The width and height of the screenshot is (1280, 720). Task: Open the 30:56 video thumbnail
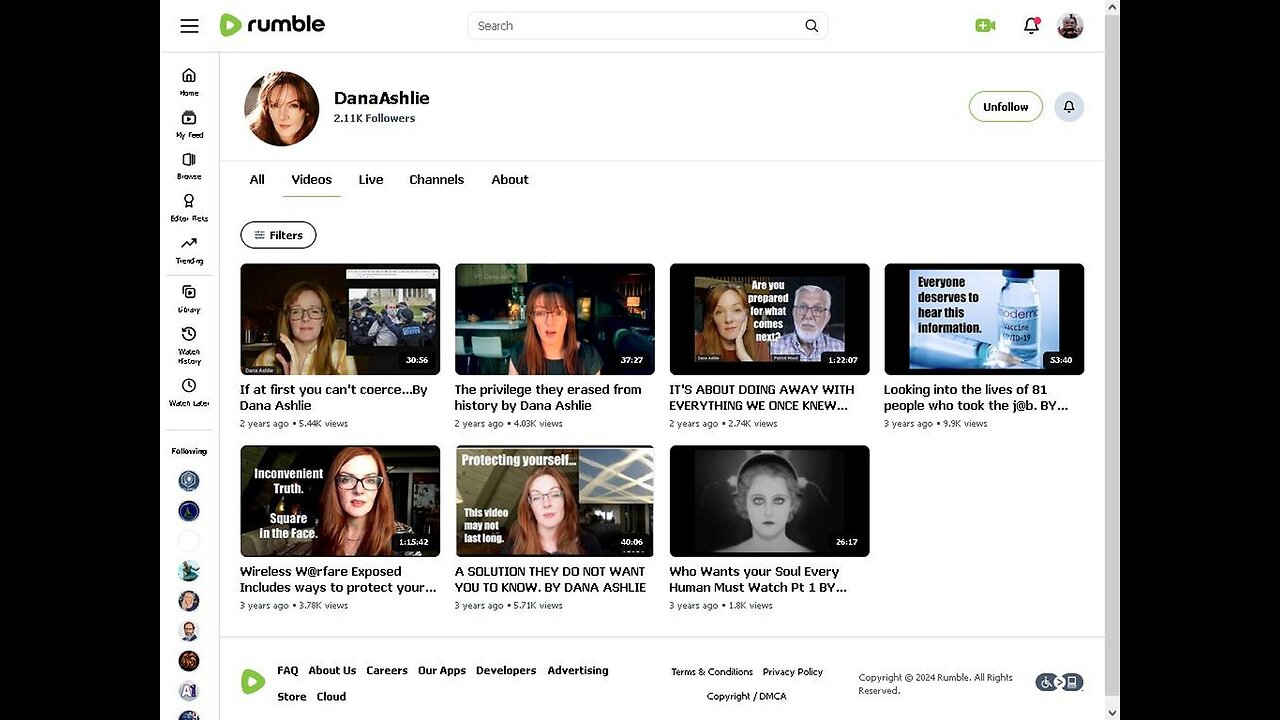[340, 319]
